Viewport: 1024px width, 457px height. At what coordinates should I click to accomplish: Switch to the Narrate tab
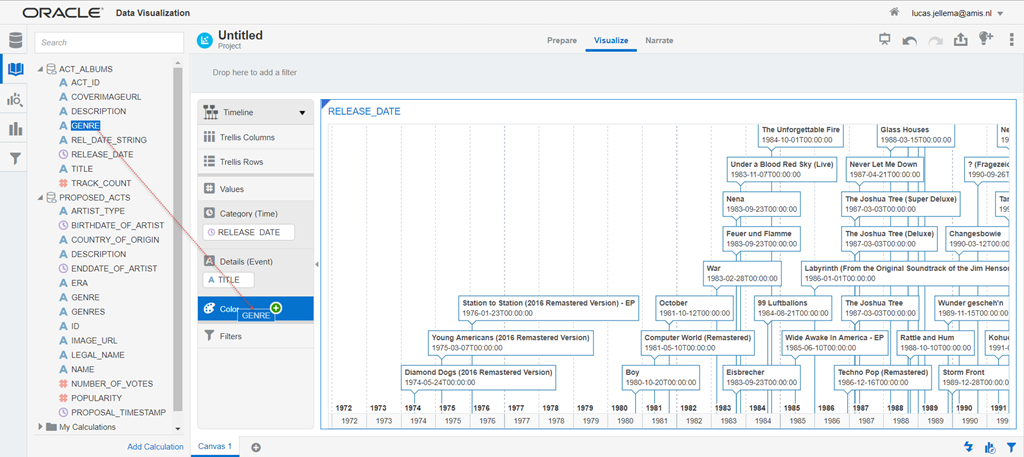click(658, 41)
